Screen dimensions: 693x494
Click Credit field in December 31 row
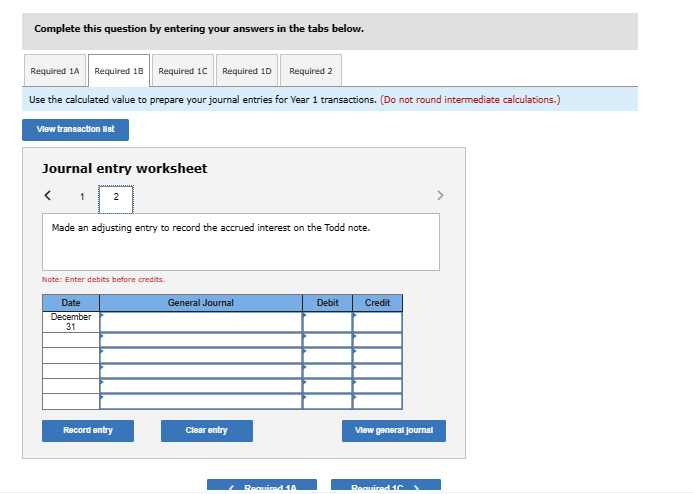377,322
